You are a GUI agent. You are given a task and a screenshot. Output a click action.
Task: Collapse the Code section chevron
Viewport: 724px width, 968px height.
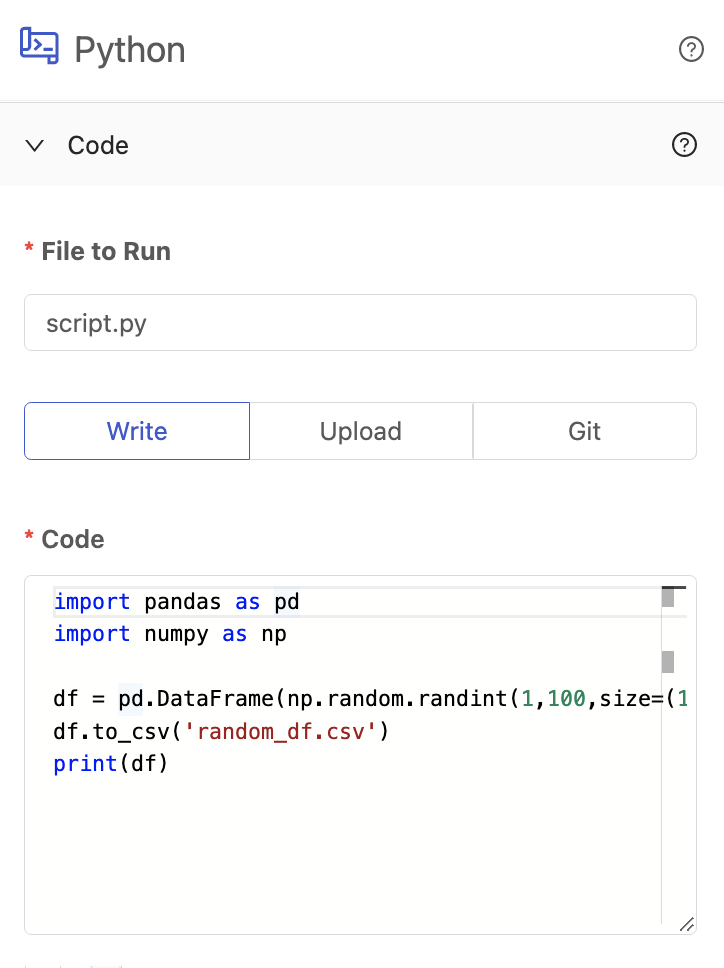(x=35, y=146)
